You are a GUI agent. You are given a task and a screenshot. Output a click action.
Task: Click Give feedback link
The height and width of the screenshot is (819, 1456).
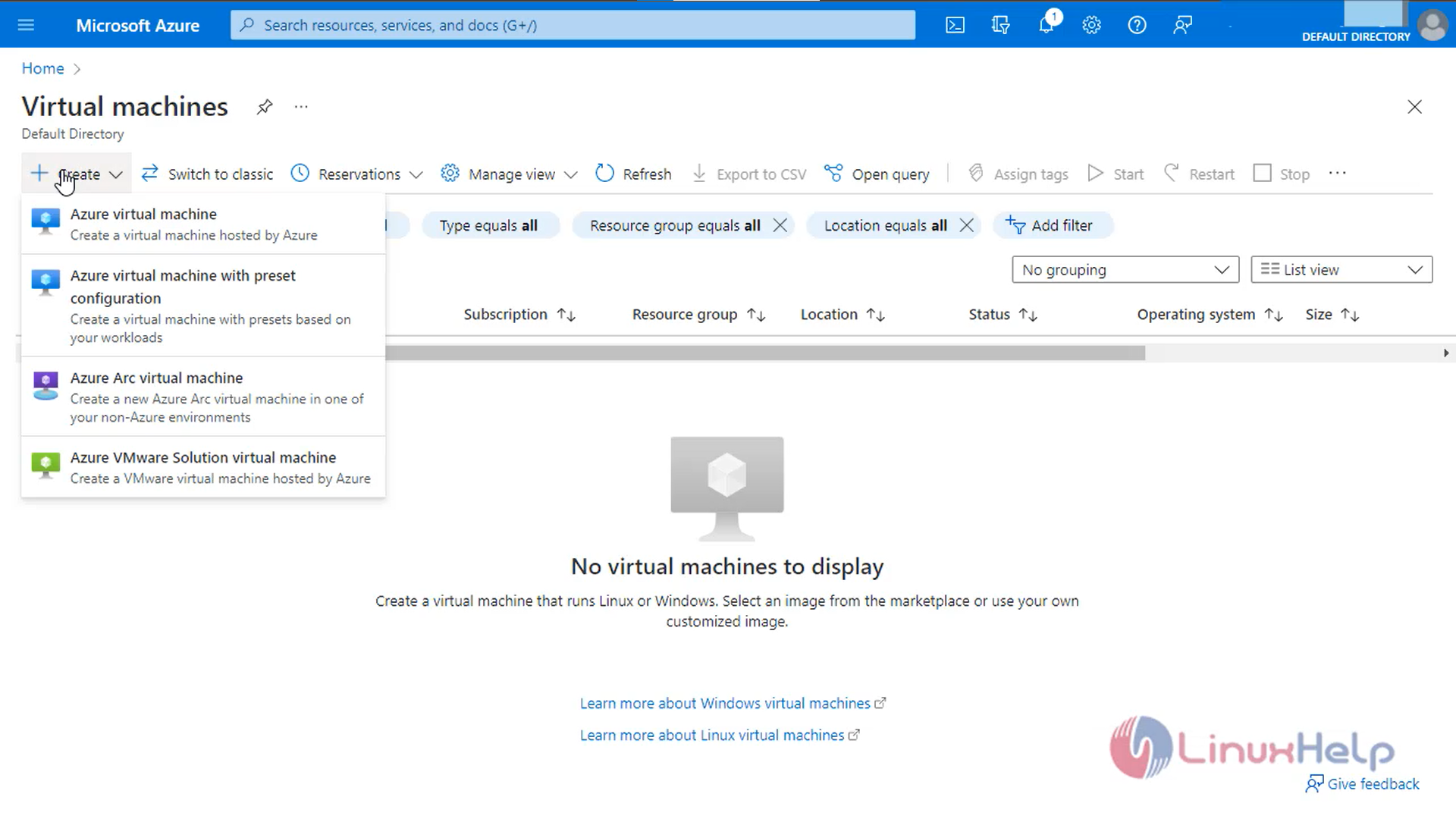click(x=1362, y=783)
